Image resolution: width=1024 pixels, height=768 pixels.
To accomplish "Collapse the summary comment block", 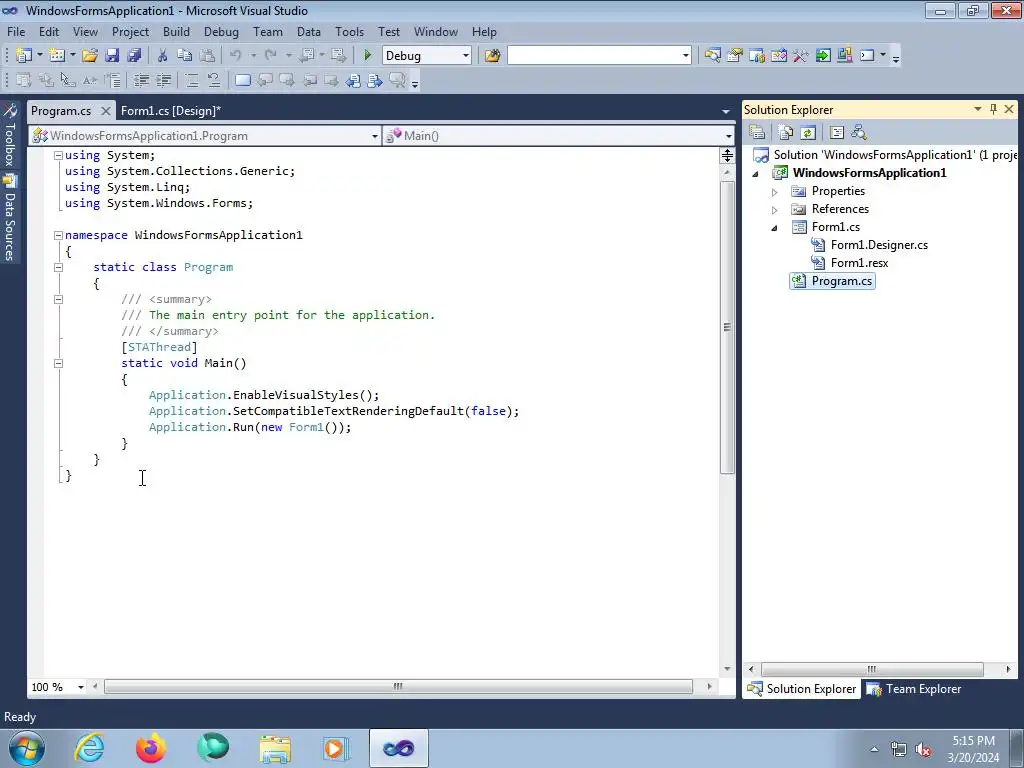I will (58, 299).
